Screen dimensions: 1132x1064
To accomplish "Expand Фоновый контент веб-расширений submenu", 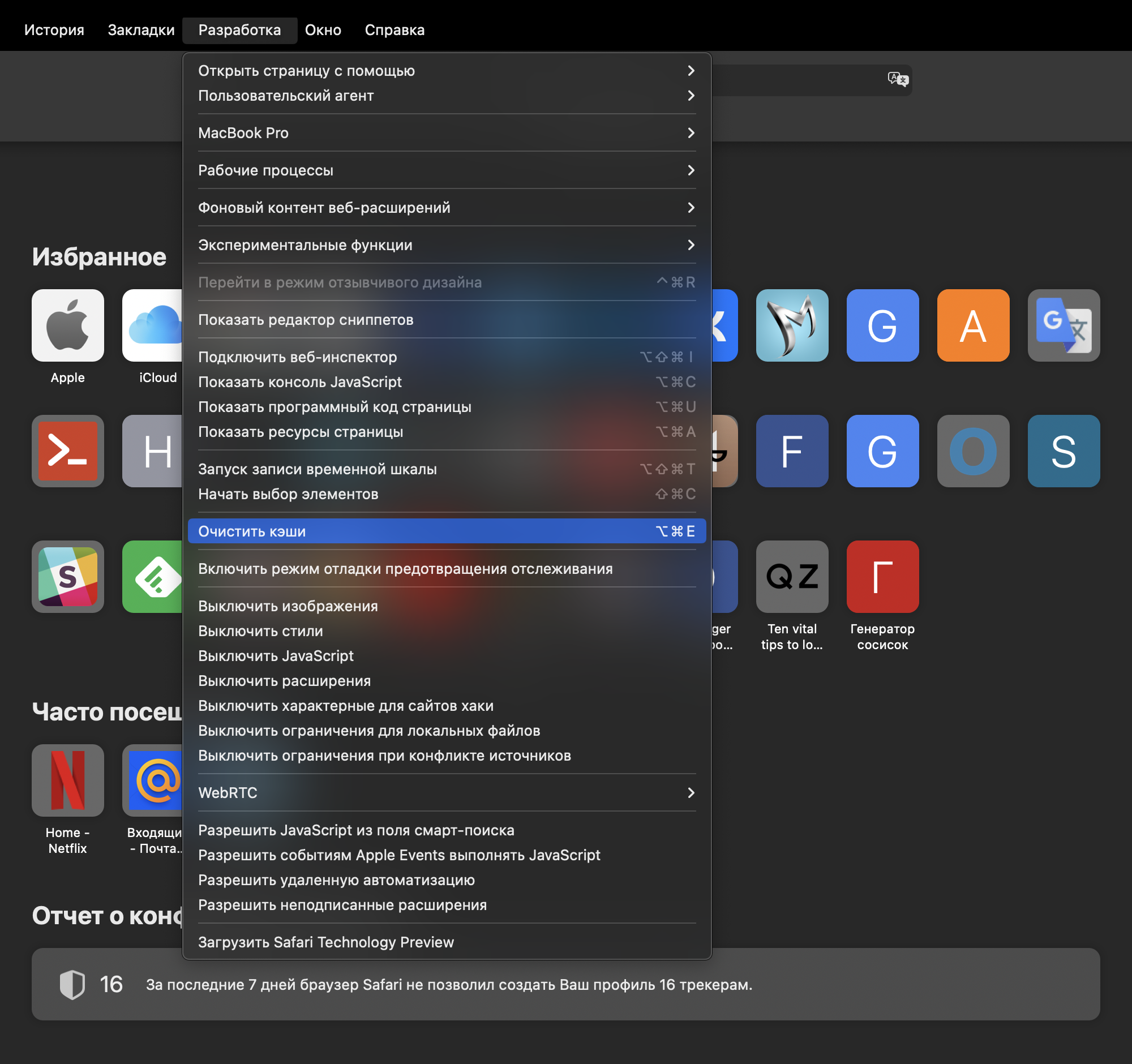I will [447, 208].
